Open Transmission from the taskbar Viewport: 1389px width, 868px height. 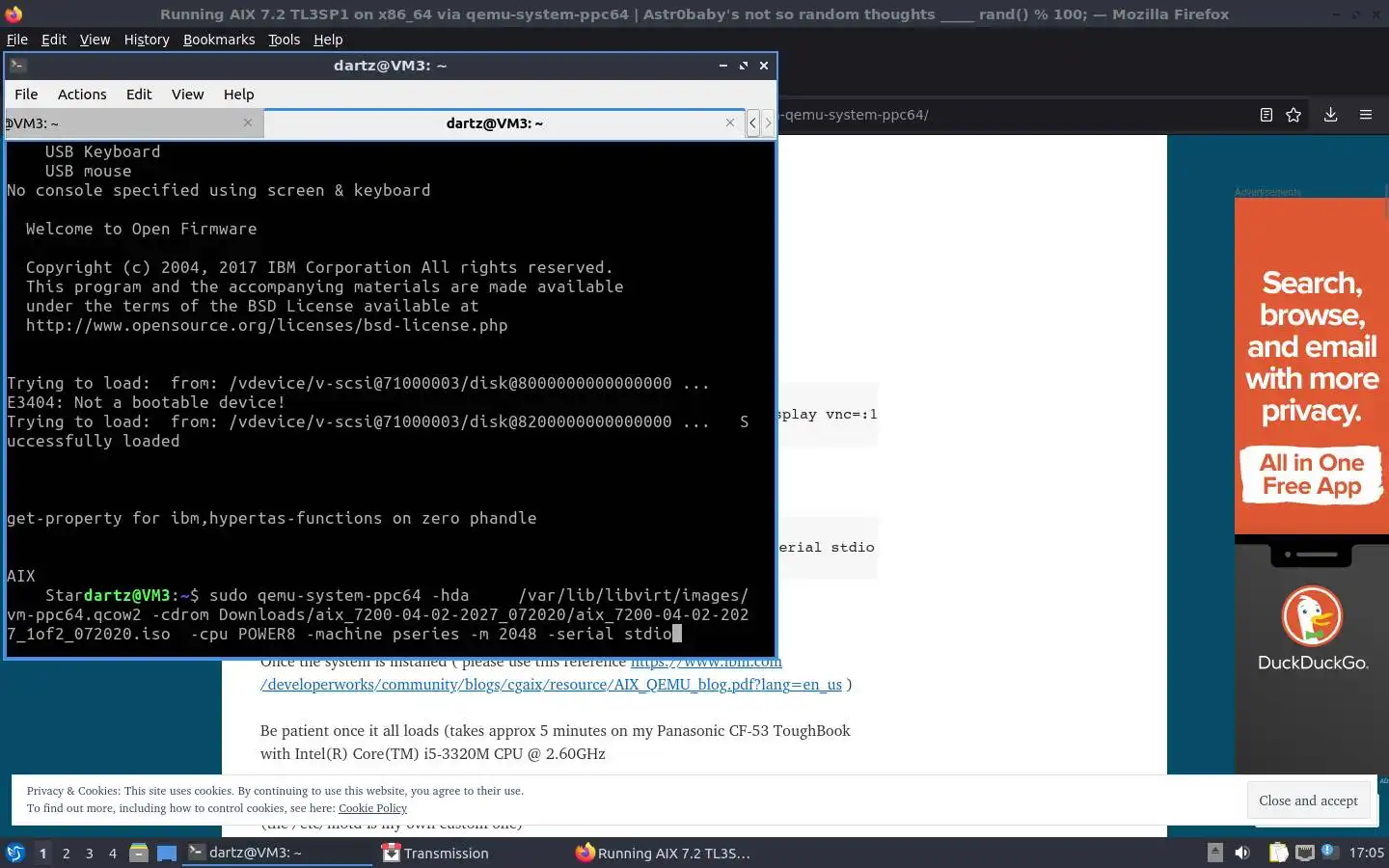point(435,853)
